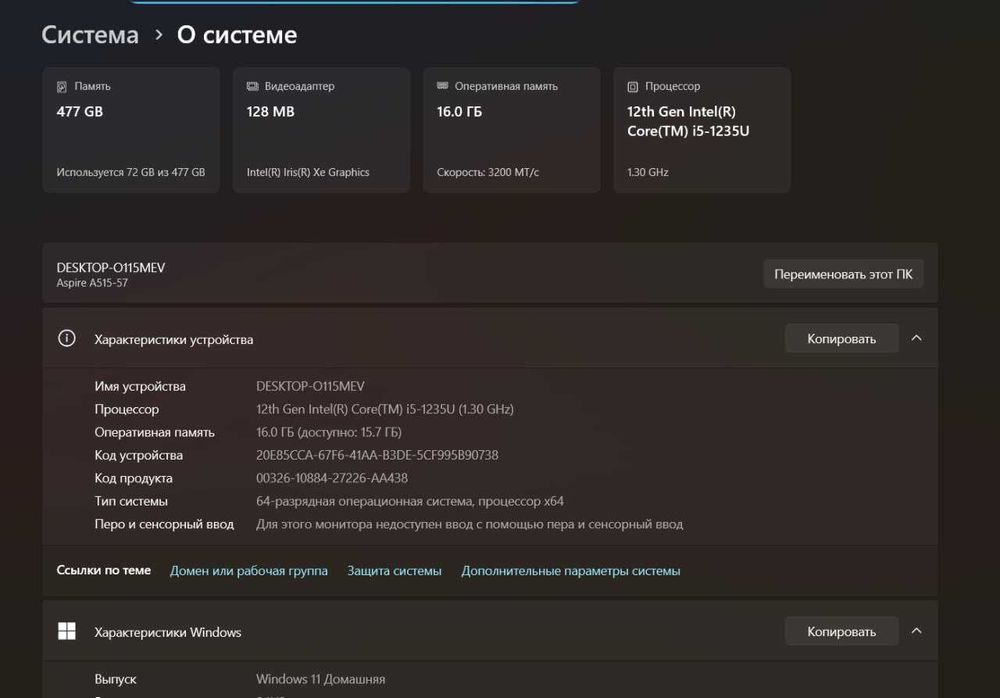
Task: Click the Выпуск Windows 11 Домашняя value
Action: (x=320, y=679)
